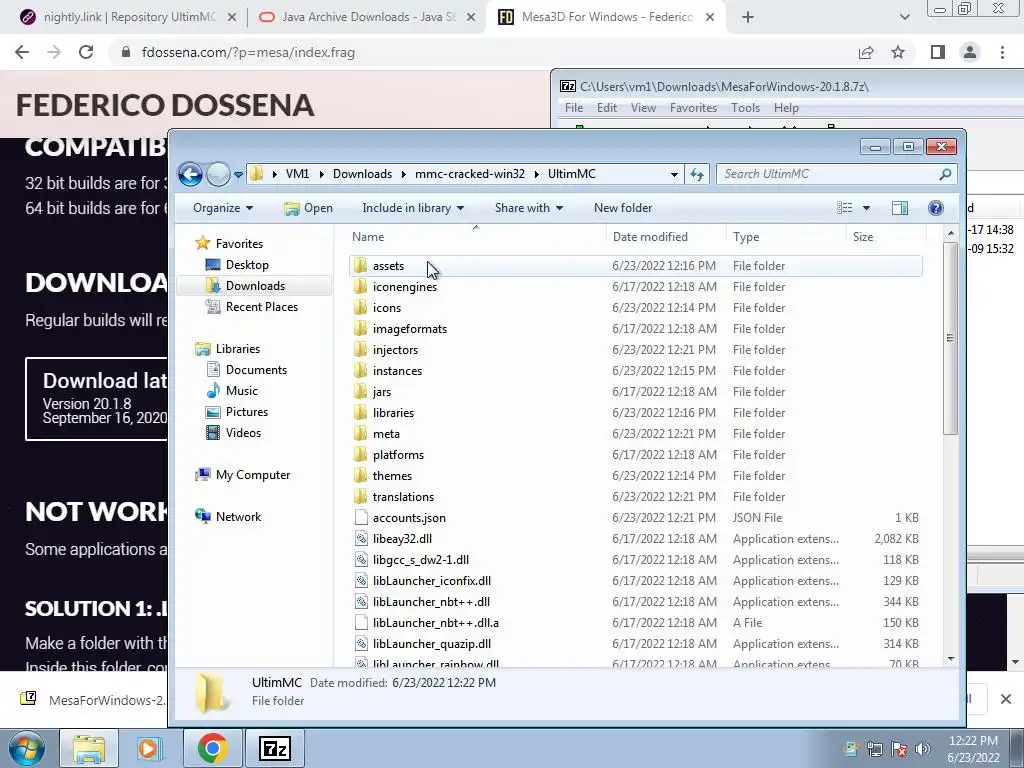Select the libraries folder
Image resolution: width=1024 pixels, height=768 pixels.
pos(393,413)
